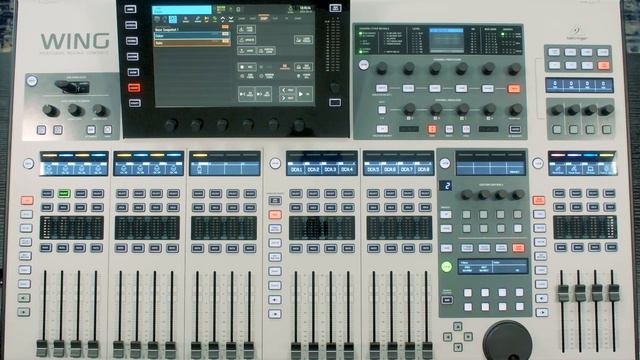Tap the lit orange button left of first fader bank
The width and height of the screenshot is (640, 360).
pyautogui.click(x=27, y=200)
